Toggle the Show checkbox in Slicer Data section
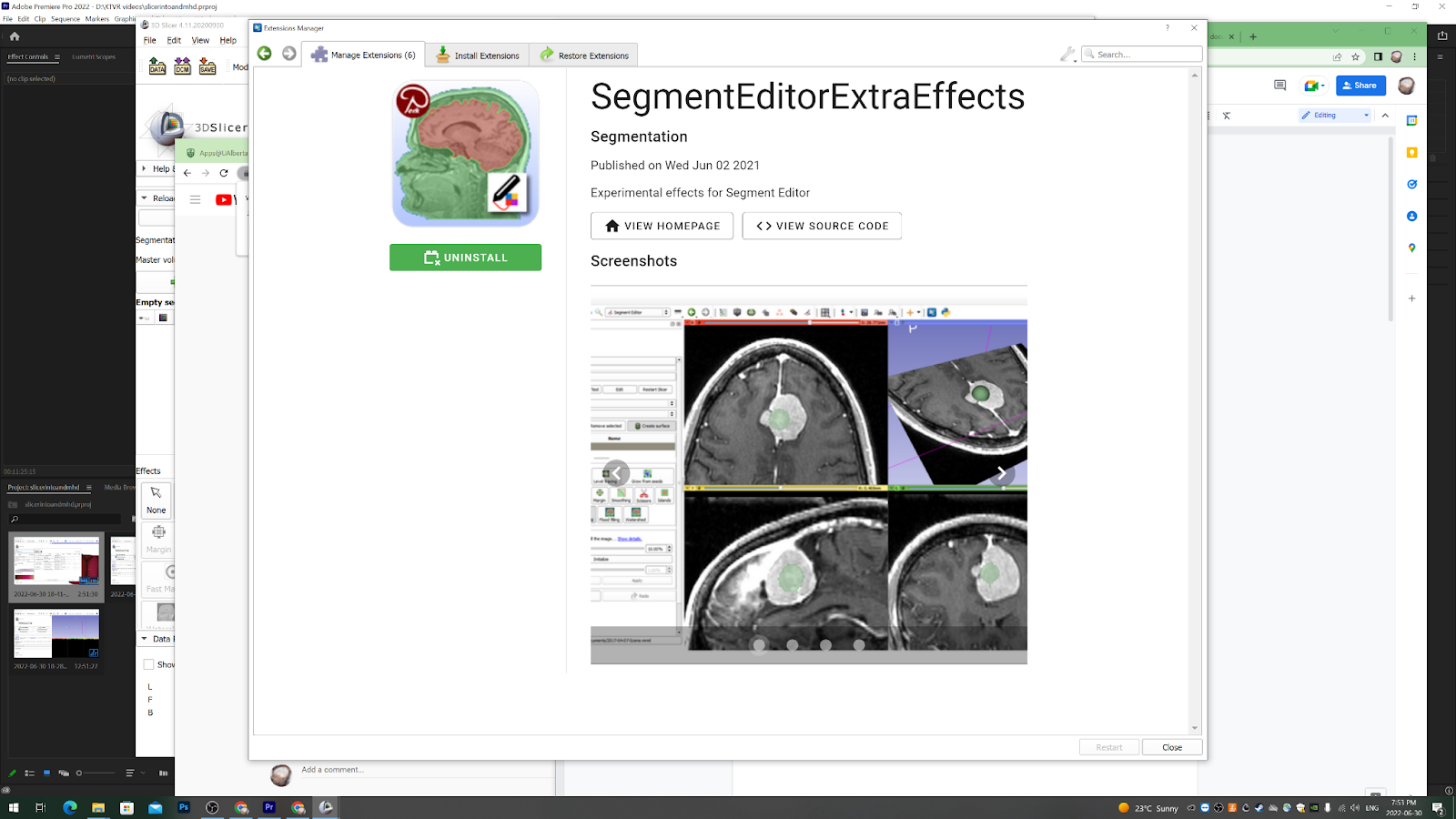 point(149,664)
